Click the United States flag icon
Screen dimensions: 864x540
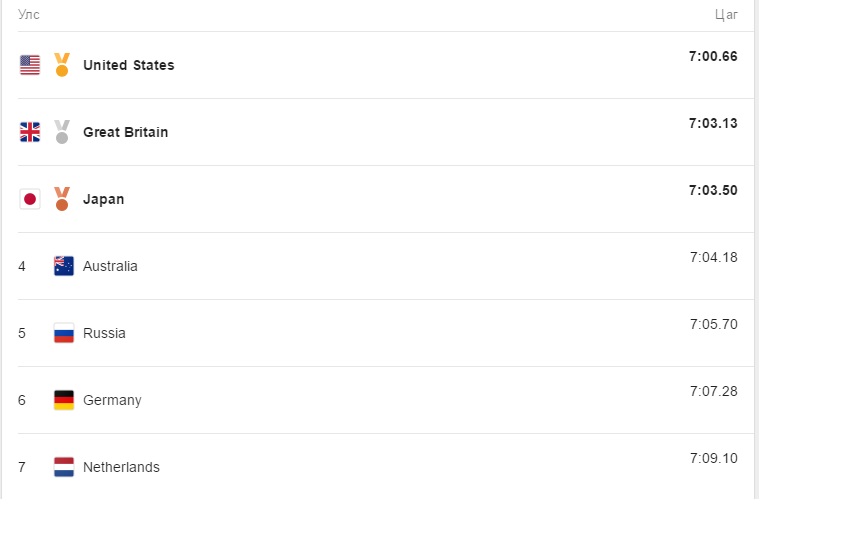30,65
